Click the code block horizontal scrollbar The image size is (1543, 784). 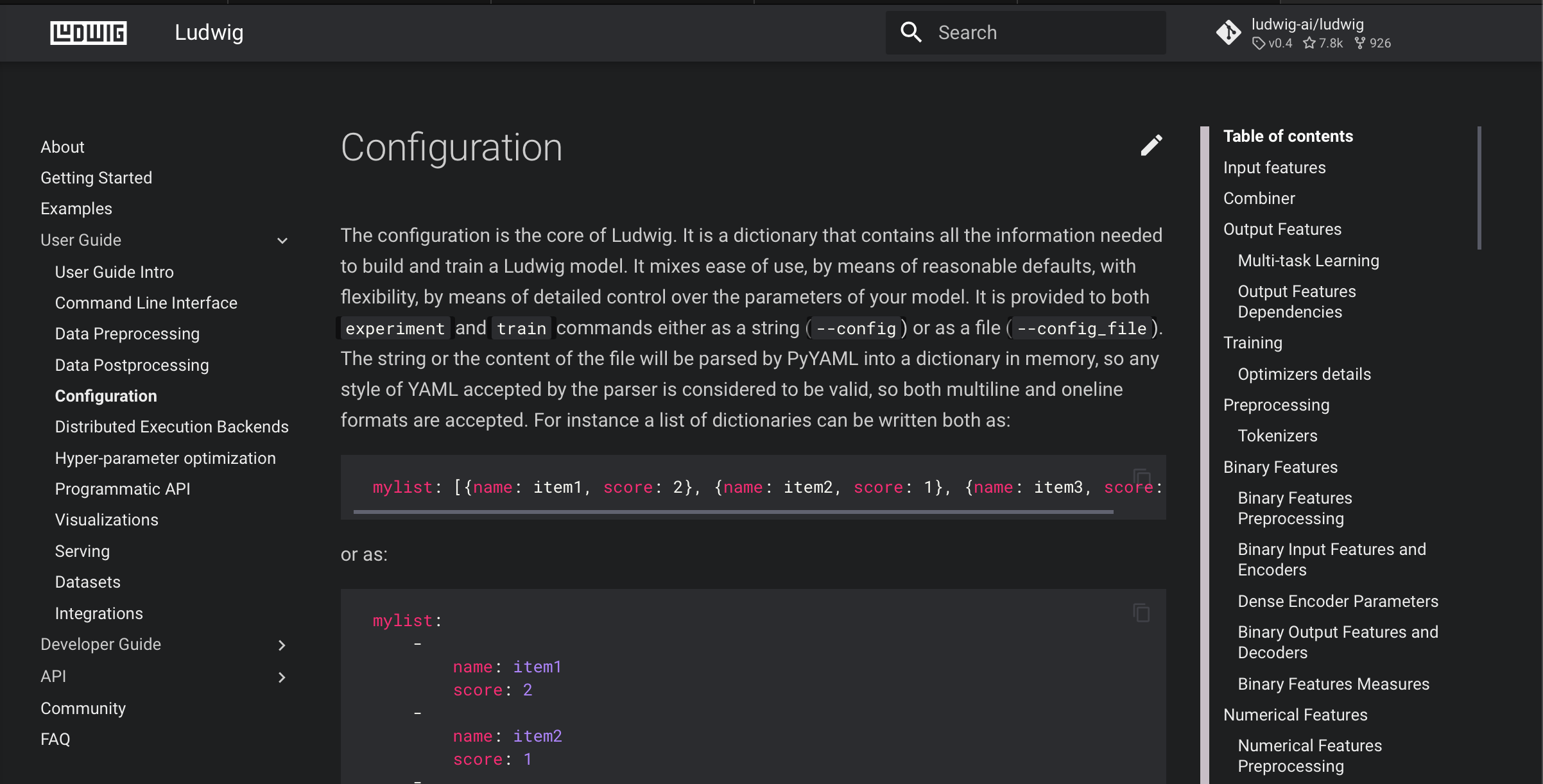point(734,511)
